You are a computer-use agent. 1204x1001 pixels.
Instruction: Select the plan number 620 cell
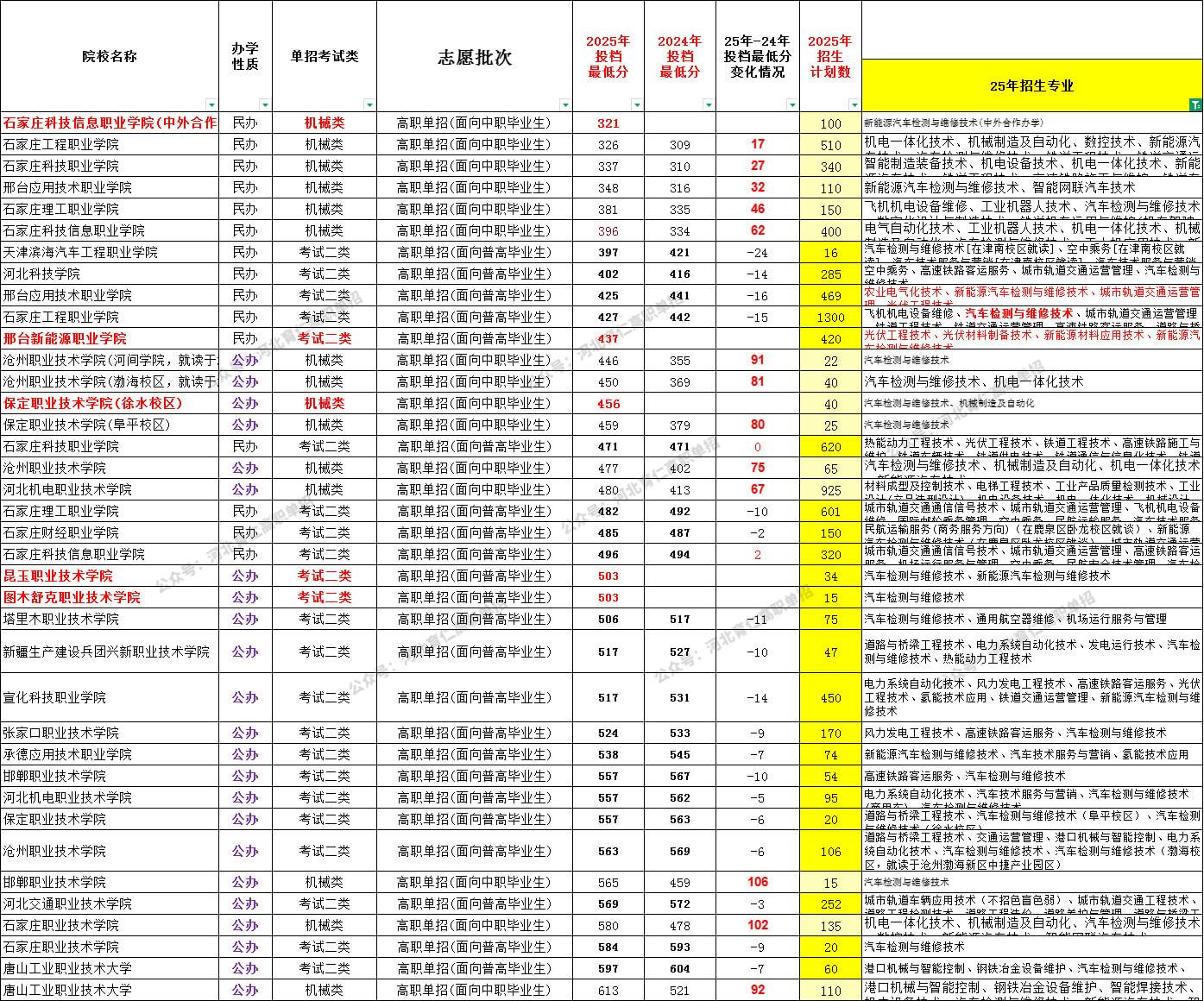[x=831, y=446]
